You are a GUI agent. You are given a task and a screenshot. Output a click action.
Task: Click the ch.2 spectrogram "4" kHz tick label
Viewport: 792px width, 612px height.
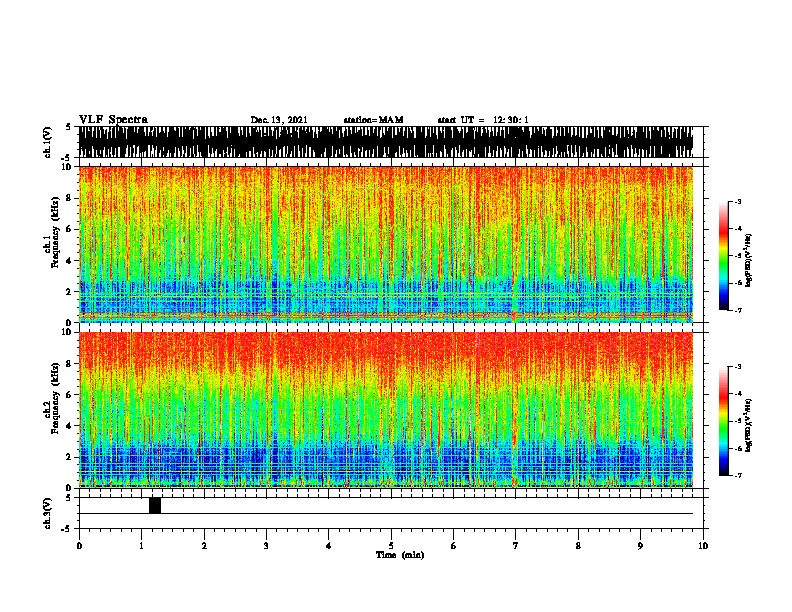[70, 426]
